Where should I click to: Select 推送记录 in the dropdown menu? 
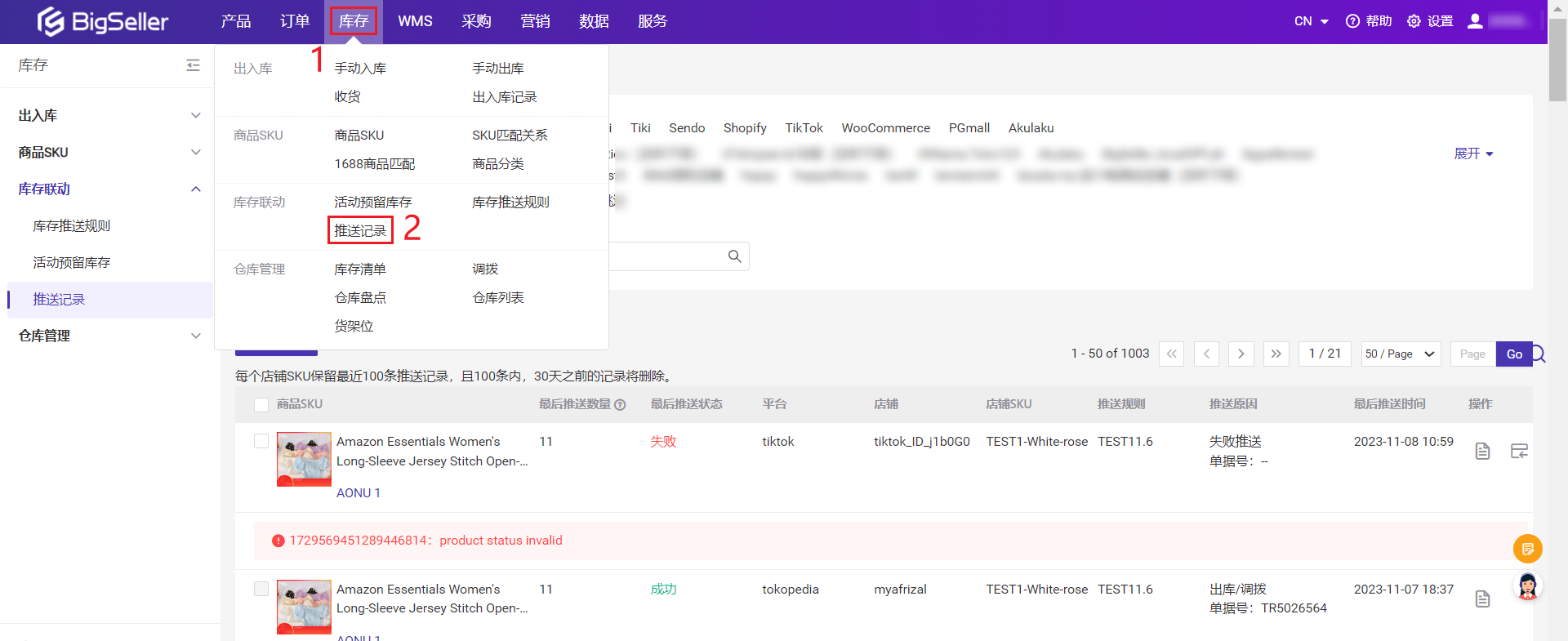tap(360, 231)
